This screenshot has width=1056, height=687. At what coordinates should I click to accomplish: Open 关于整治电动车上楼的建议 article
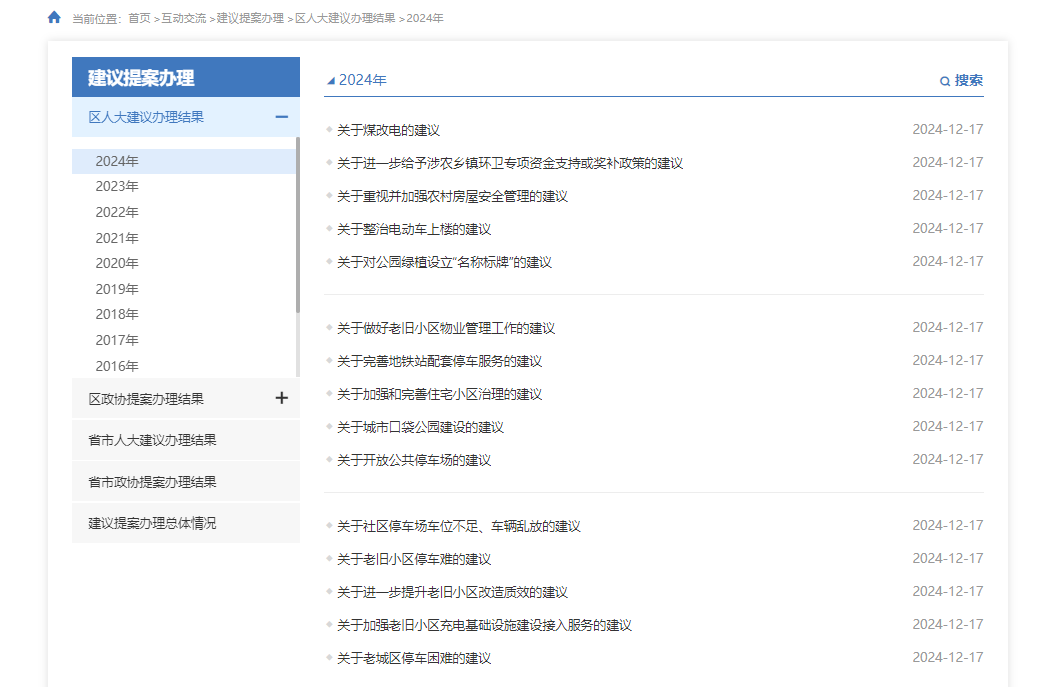[x=414, y=229]
